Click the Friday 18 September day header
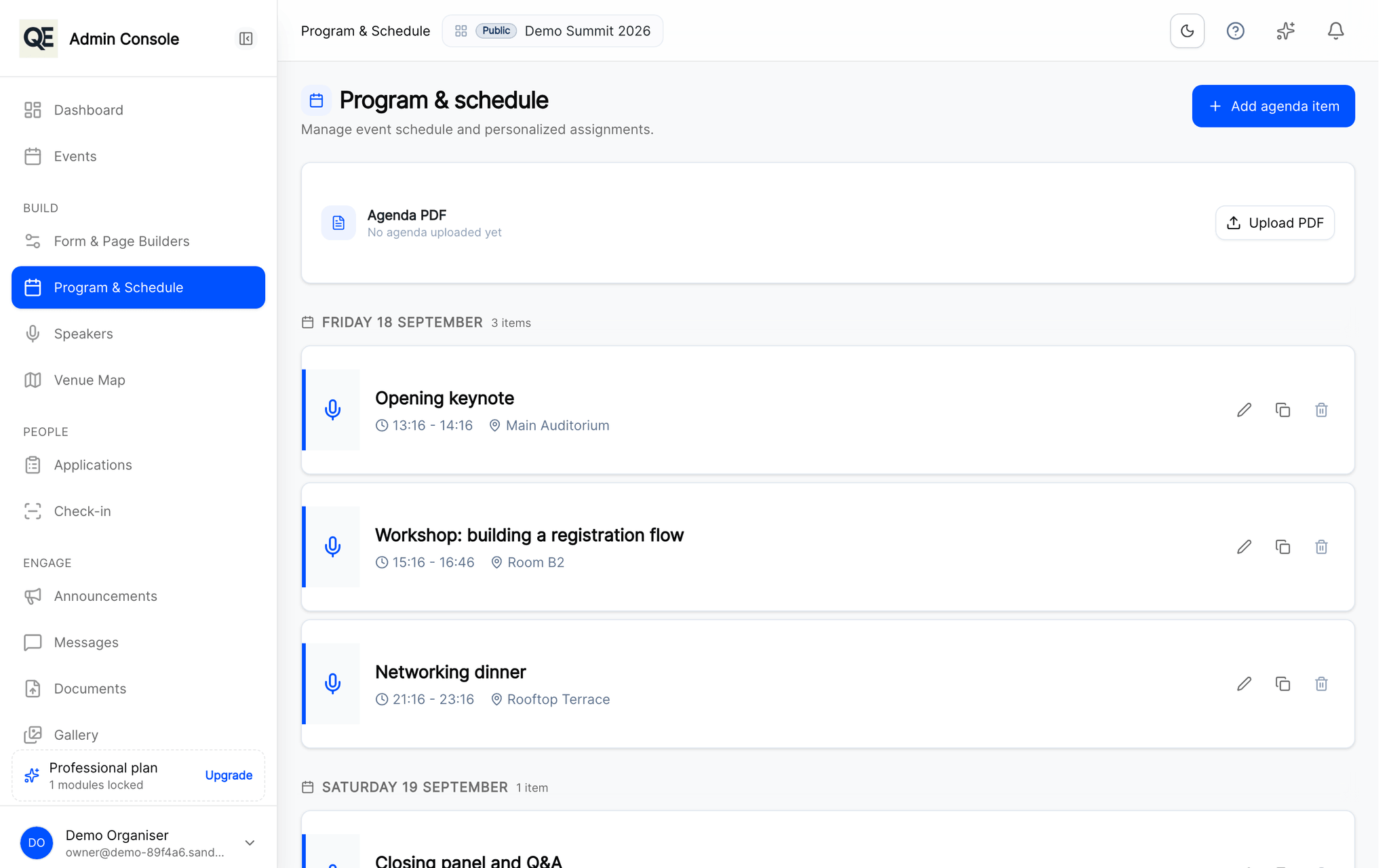Screen dimensions: 1389x868 click(x=402, y=322)
